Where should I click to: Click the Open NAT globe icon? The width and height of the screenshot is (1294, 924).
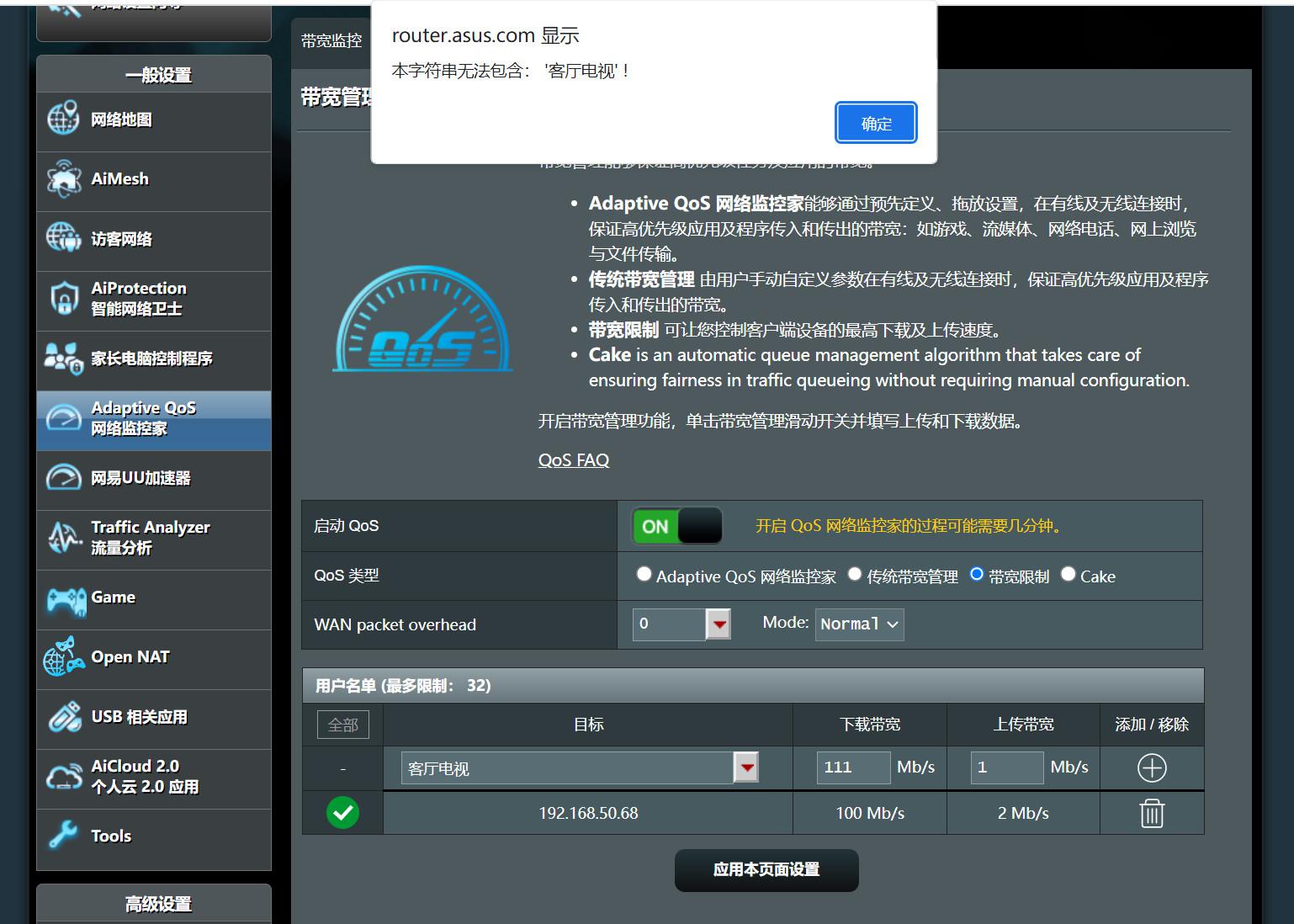tap(64, 658)
